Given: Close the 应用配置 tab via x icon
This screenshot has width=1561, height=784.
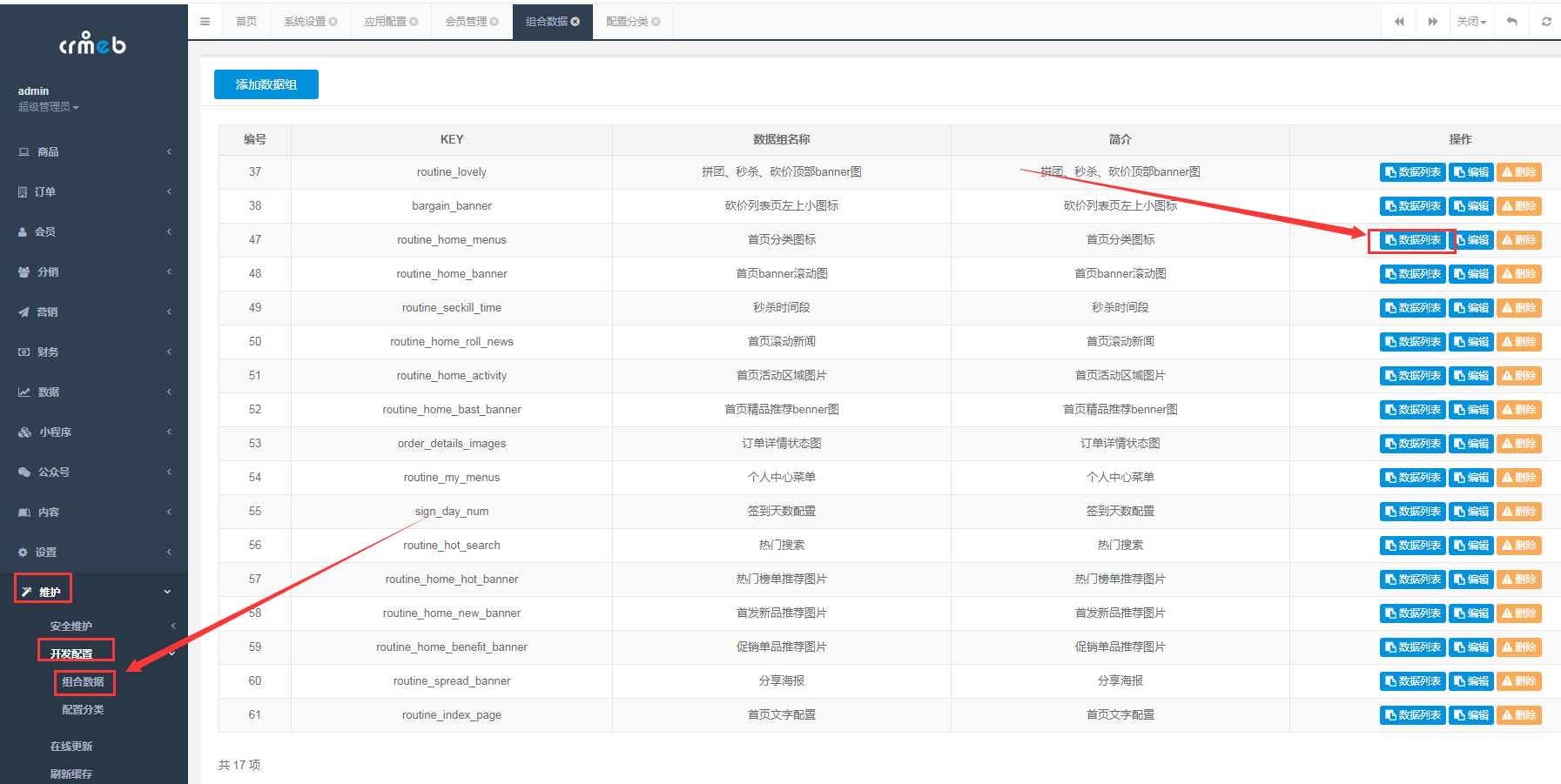Looking at the screenshot, I should [x=414, y=22].
